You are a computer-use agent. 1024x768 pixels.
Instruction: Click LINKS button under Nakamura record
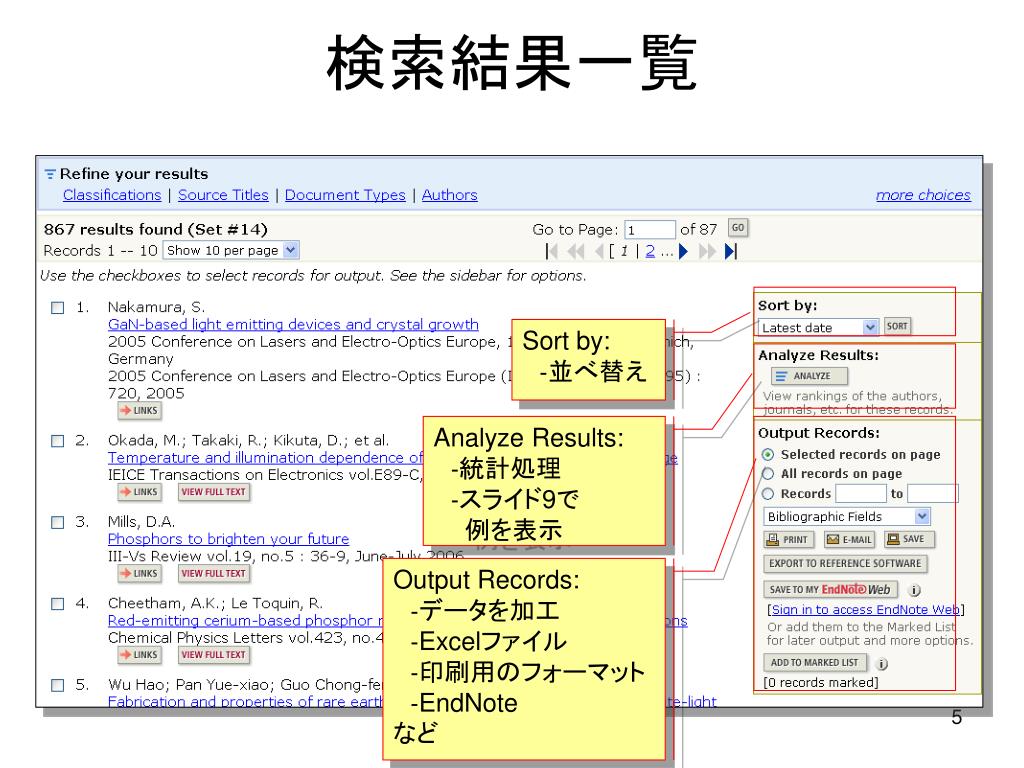point(140,411)
